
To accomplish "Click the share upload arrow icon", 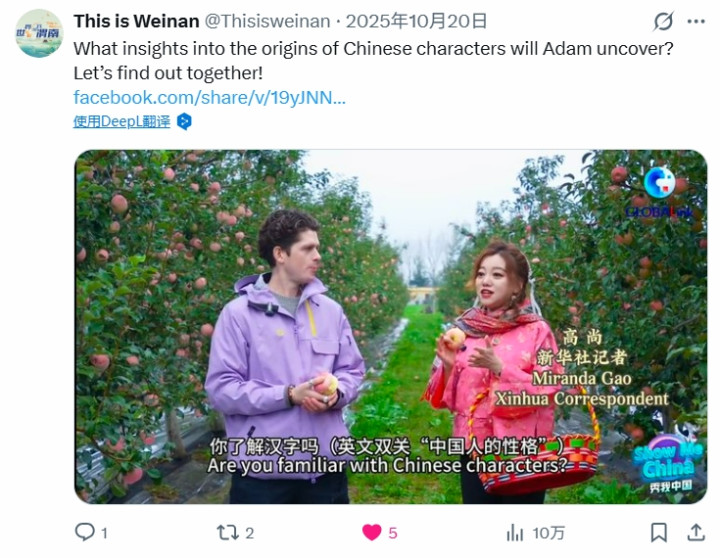I will [x=696, y=533].
